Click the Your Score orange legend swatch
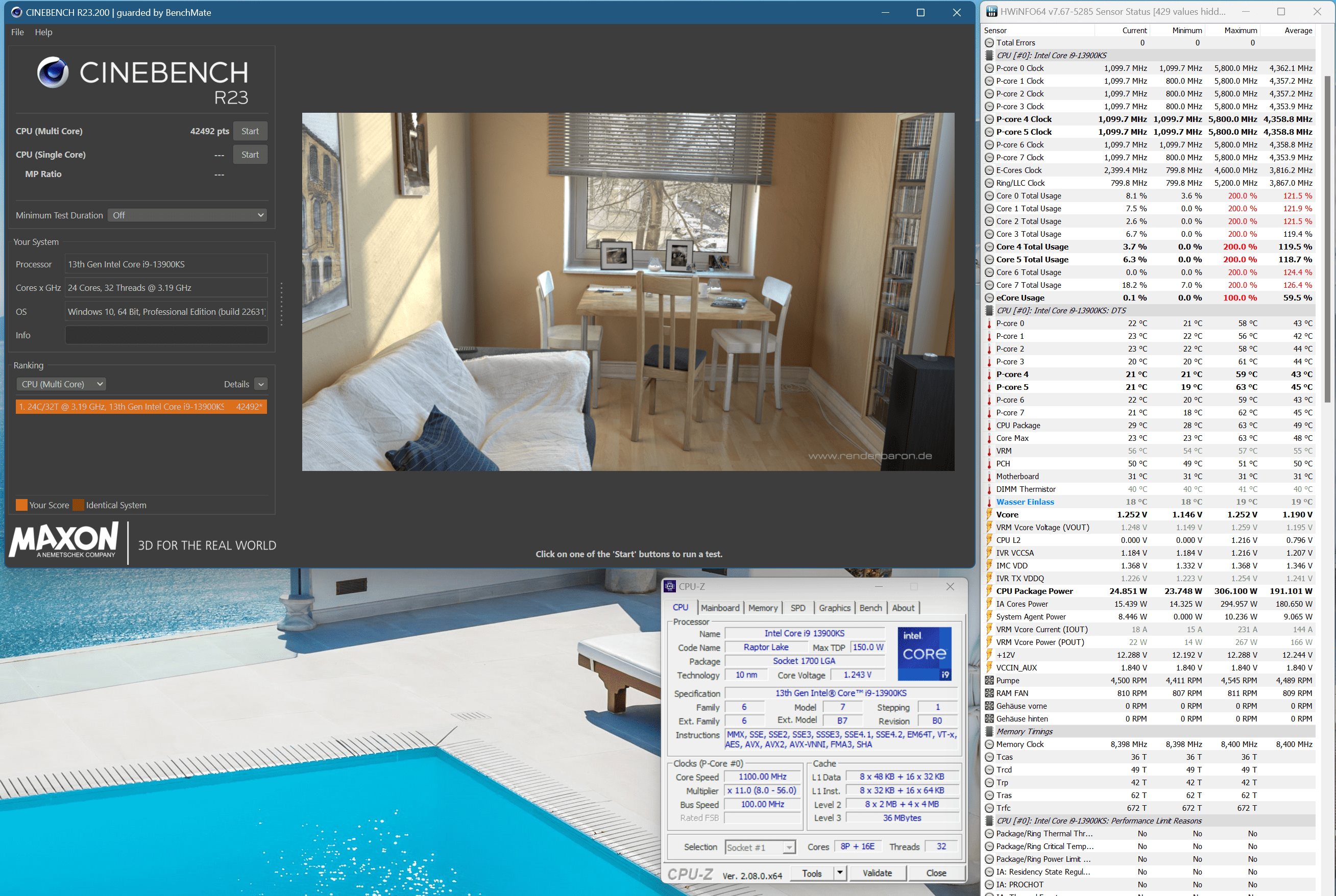The image size is (1336, 896). 22,505
